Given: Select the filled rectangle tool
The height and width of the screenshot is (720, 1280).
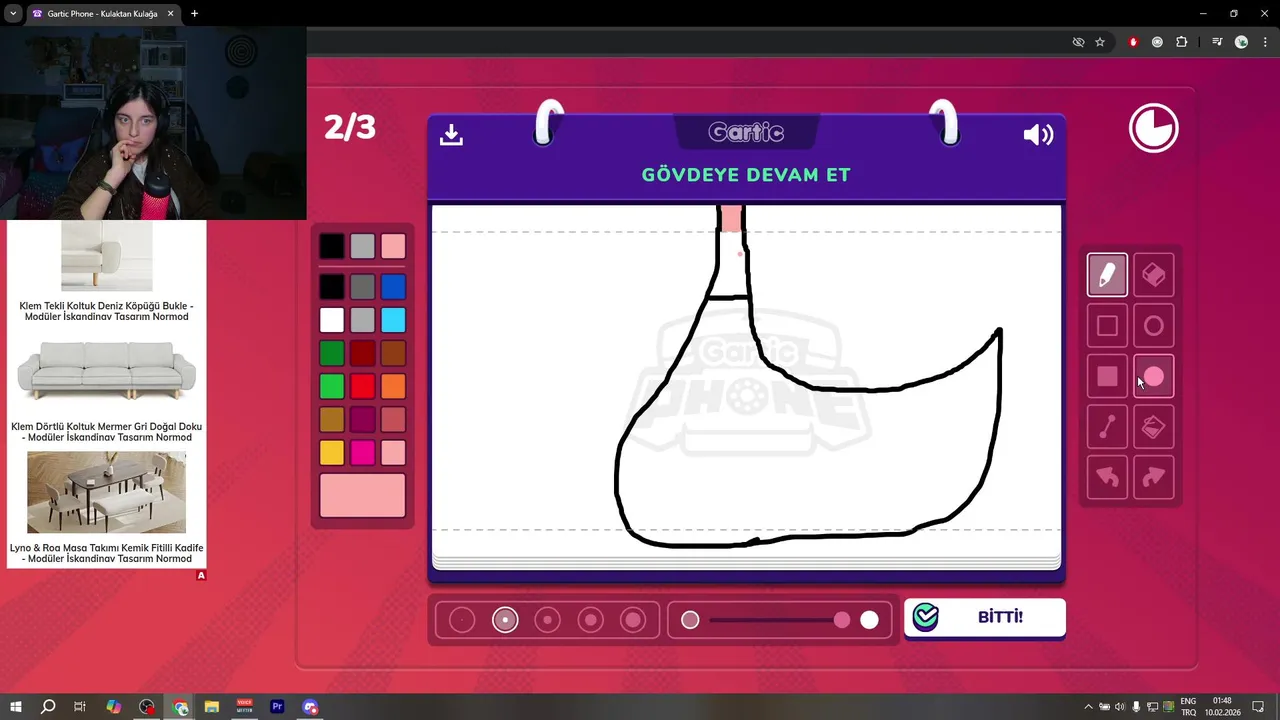Looking at the screenshot, I should 1107,376.
